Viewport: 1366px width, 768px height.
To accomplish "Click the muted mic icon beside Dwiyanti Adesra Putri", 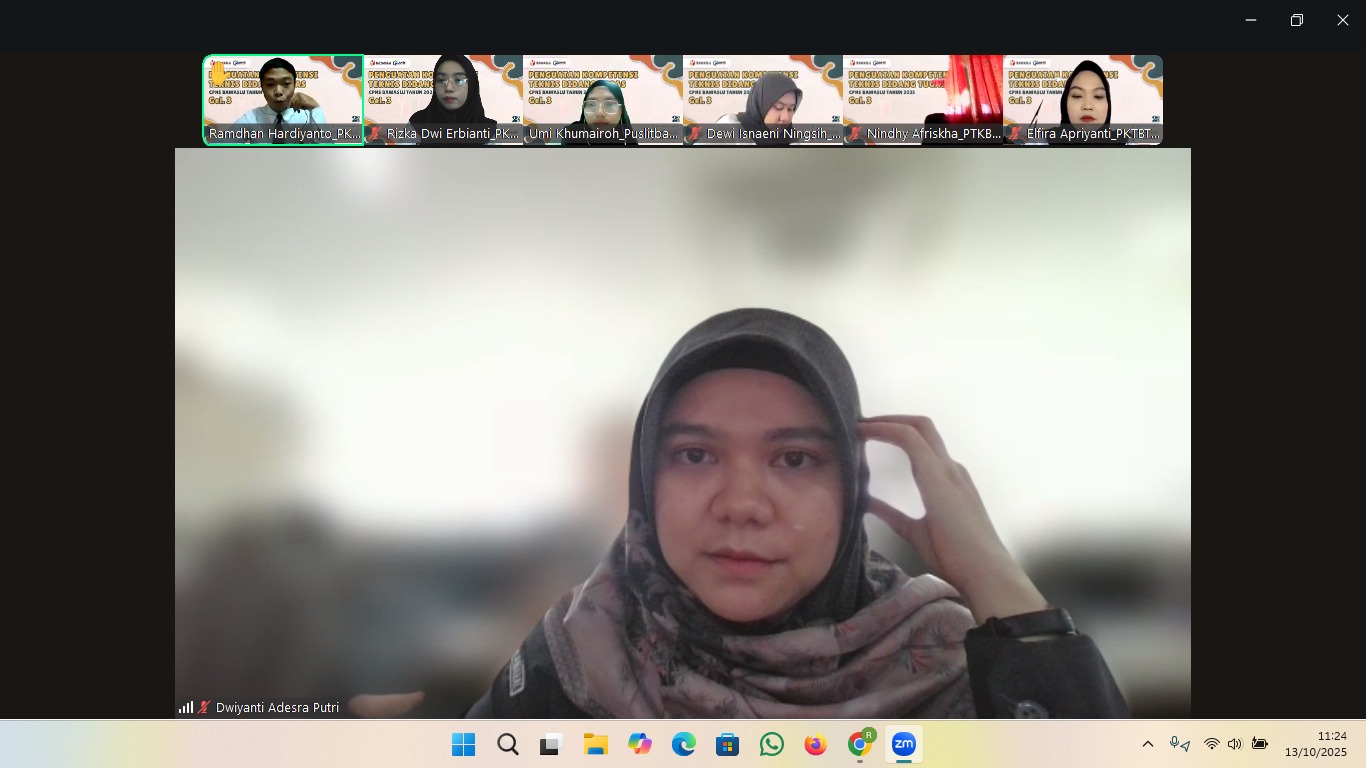I will pos(204,707).
